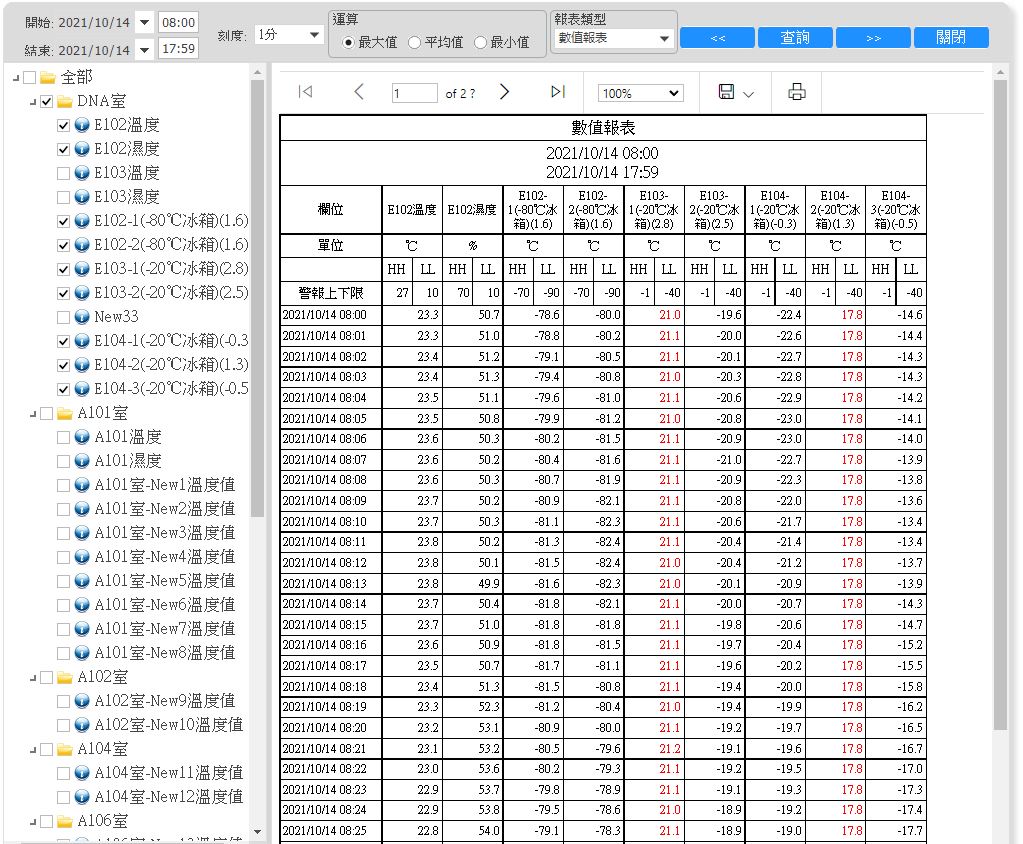Click globe icon beside E103濕度
Image resolution: width=1023 pixels, height=844 pixels.
point(82,196)
